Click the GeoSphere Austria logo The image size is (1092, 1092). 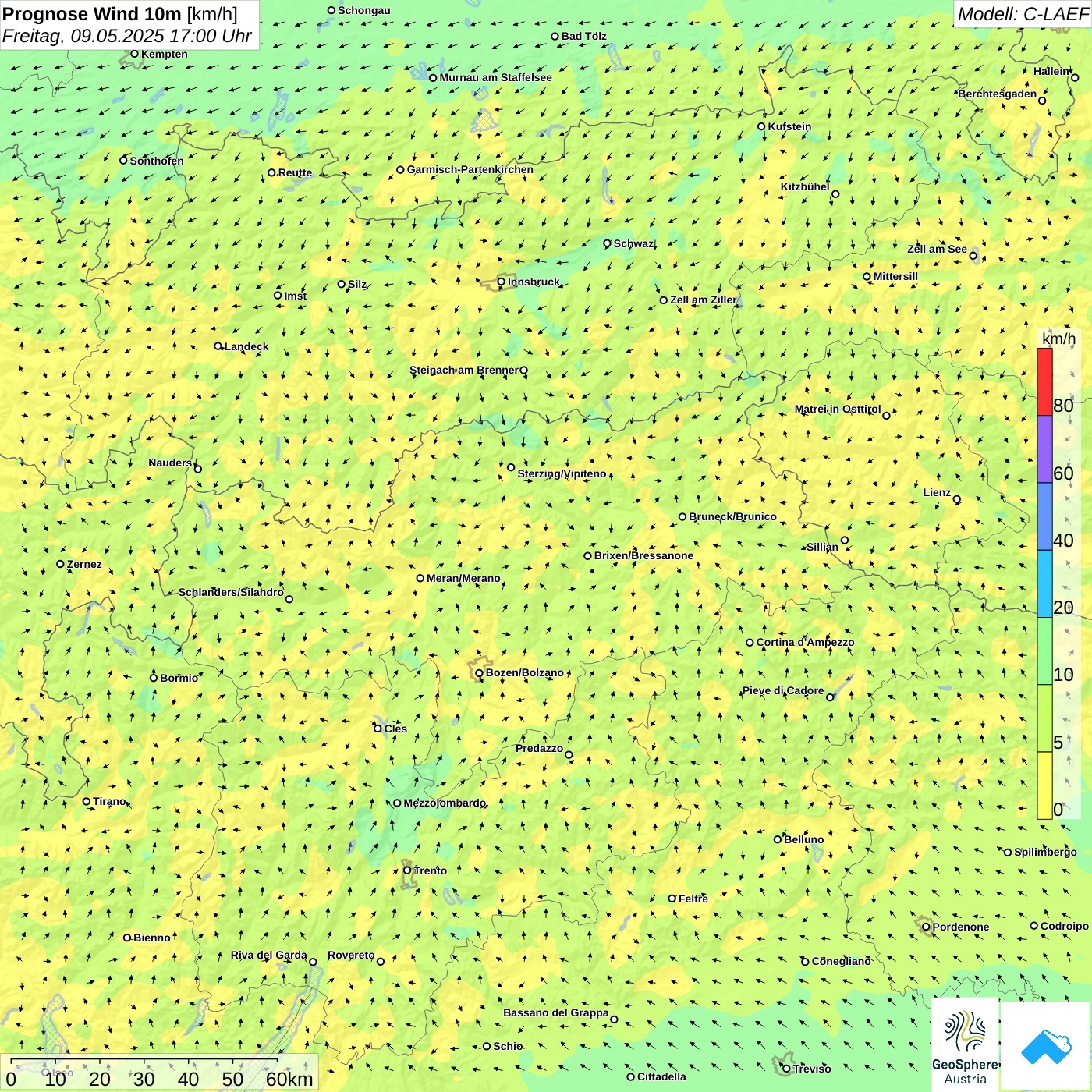966,1045
